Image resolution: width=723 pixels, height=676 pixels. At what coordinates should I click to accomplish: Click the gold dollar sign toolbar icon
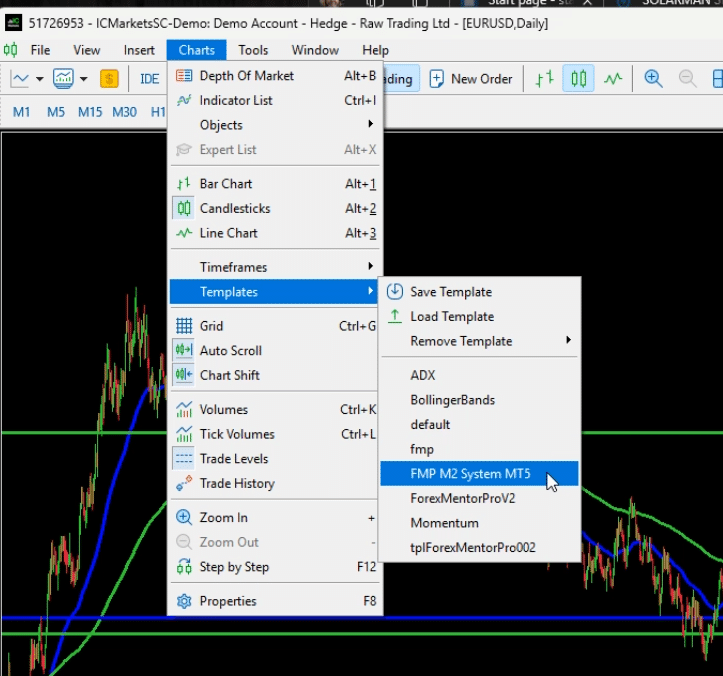point(109,79)
